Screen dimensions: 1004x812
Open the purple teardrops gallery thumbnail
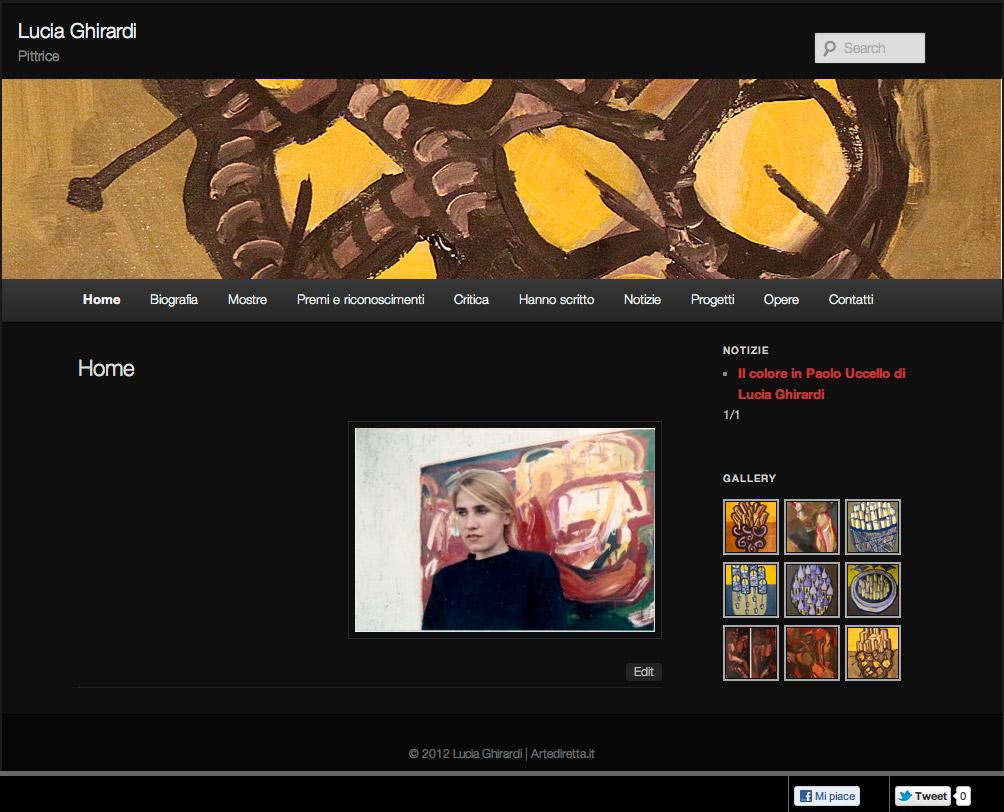(x=811, y=590)
